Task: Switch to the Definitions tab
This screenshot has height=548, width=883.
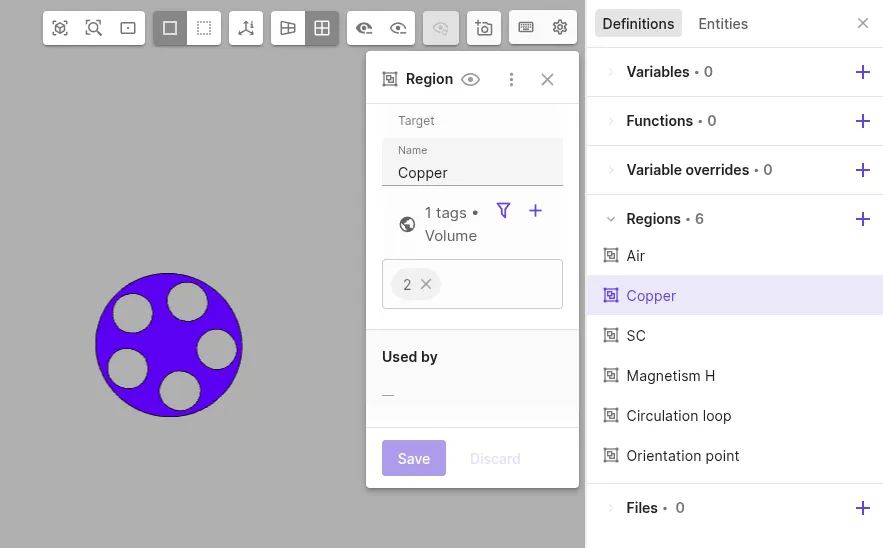Action: [x=638, y=24]
